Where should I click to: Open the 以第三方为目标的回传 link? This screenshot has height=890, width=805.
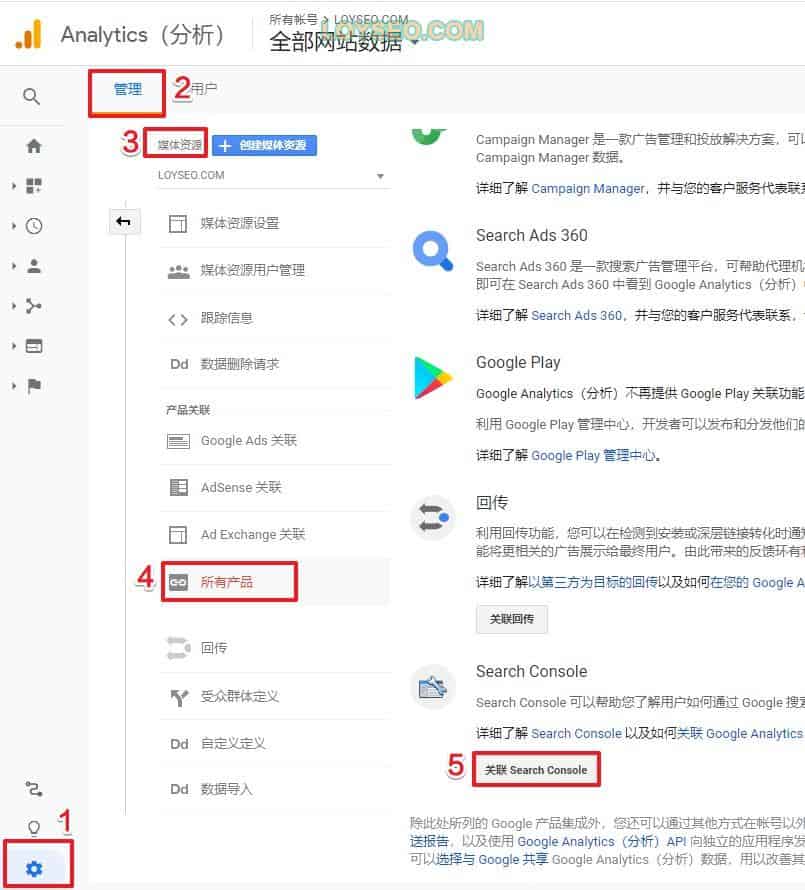point(593,582)
